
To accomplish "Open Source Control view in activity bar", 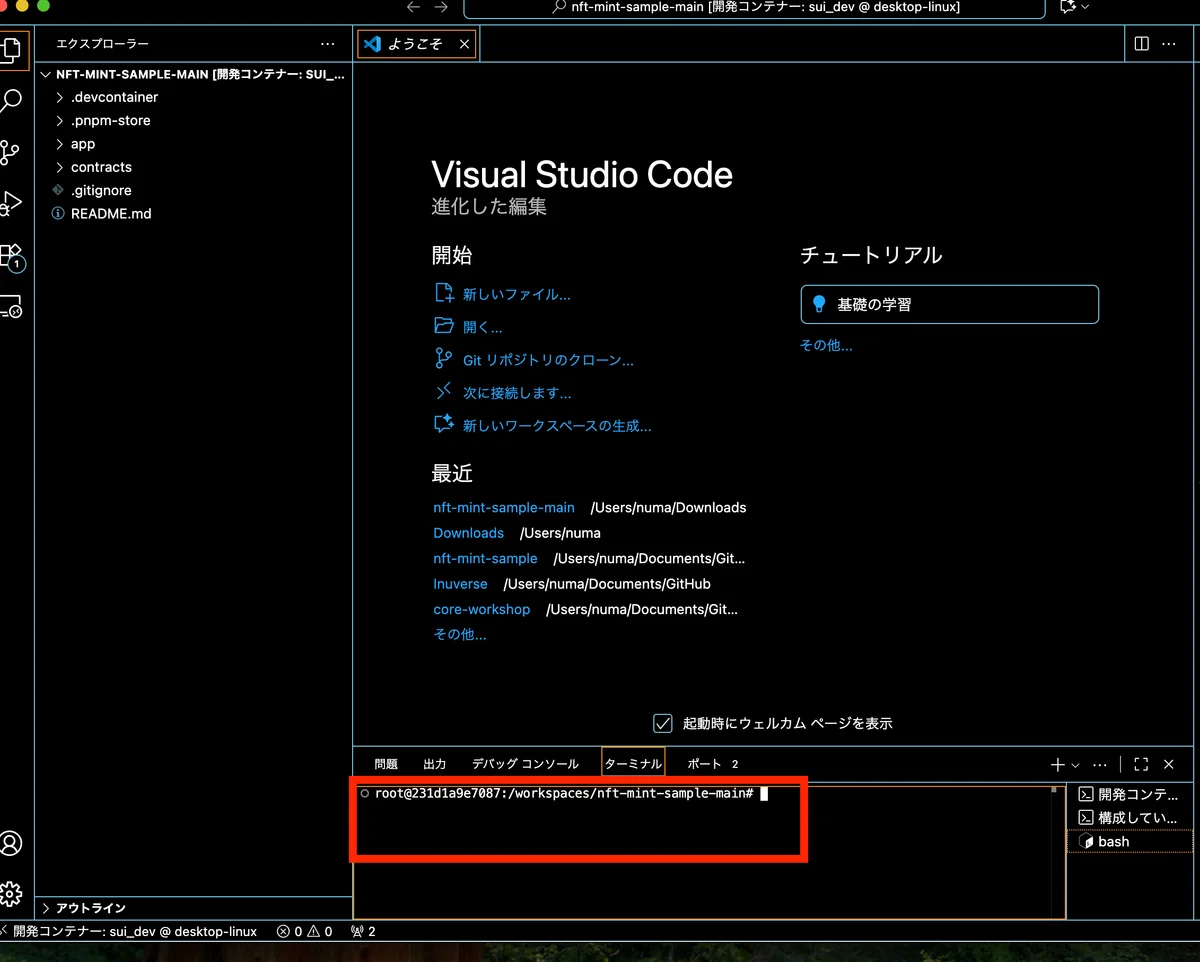I will (x=10, y=152).
